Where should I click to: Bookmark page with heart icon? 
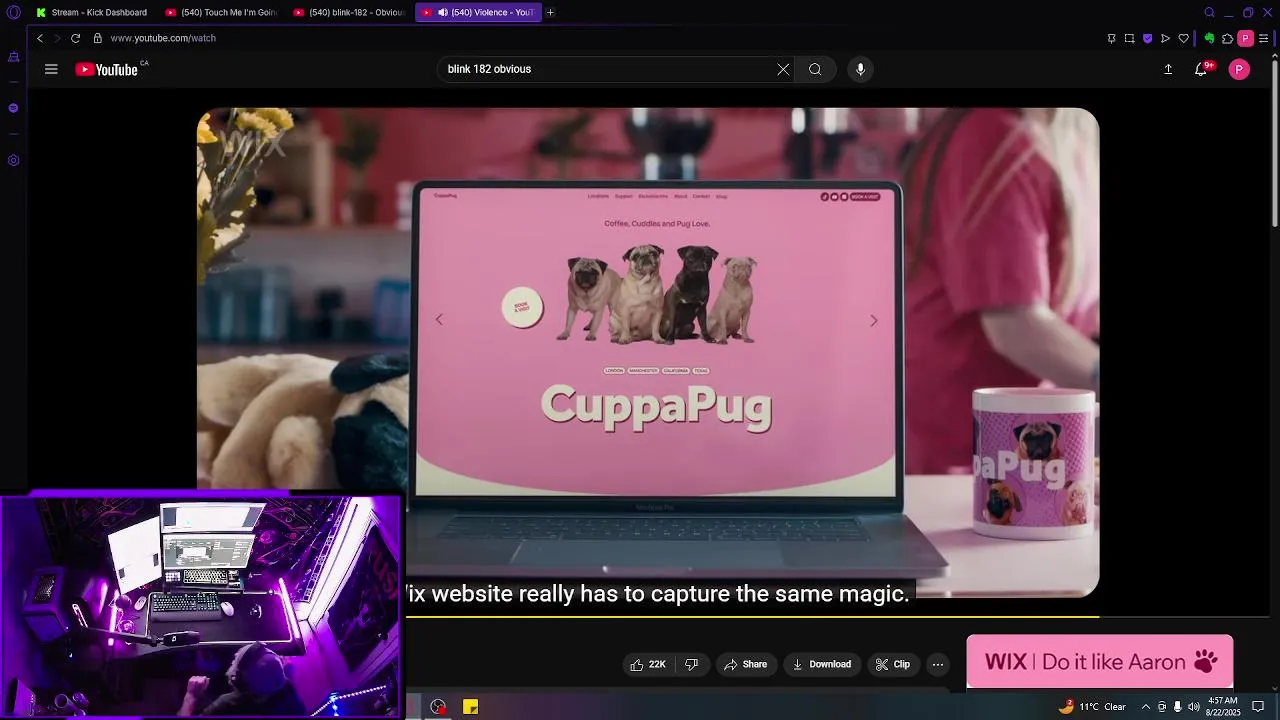(1184, 38)
